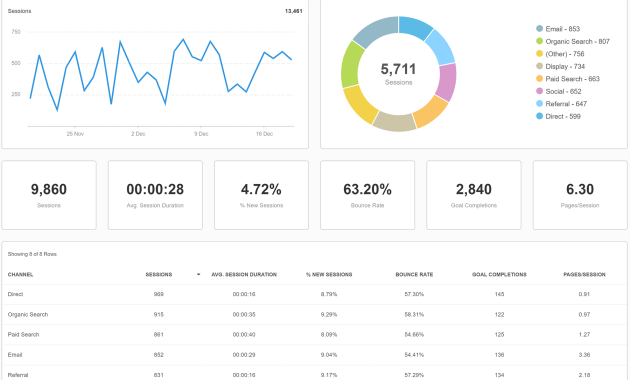Click the Direct legend dot
Image resolution: width=630 pixels, height=380 pixels.
540,116
